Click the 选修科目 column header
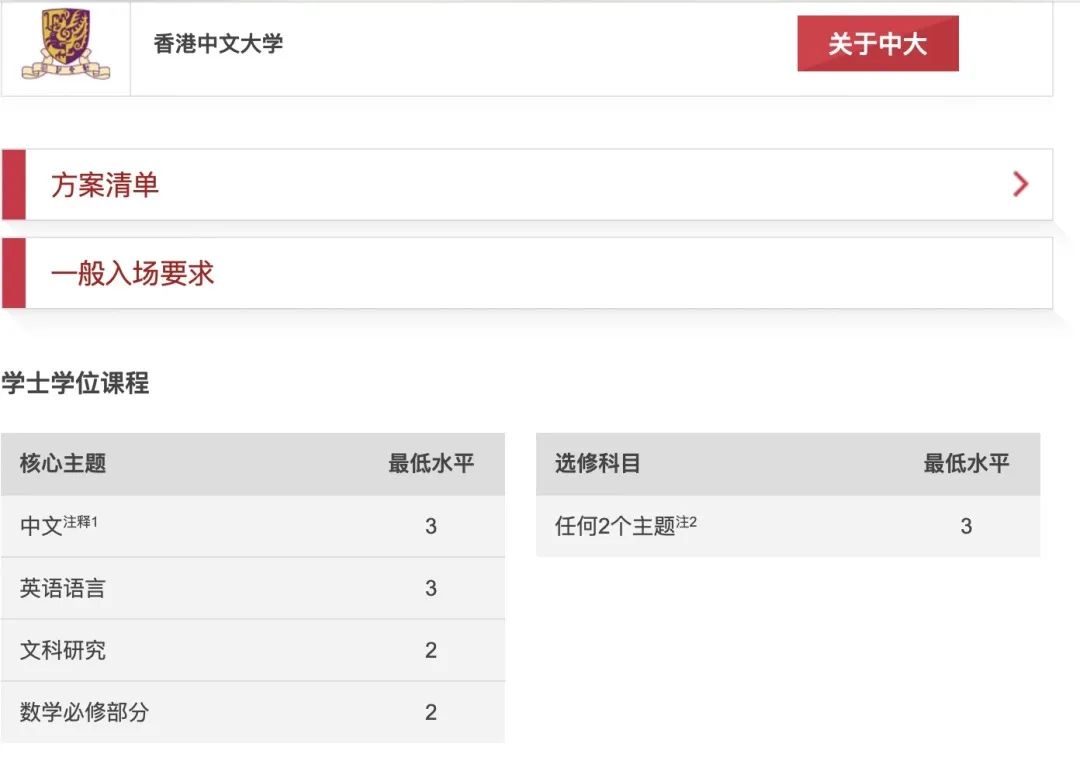 pyautogui.click(x=598, y=463)
